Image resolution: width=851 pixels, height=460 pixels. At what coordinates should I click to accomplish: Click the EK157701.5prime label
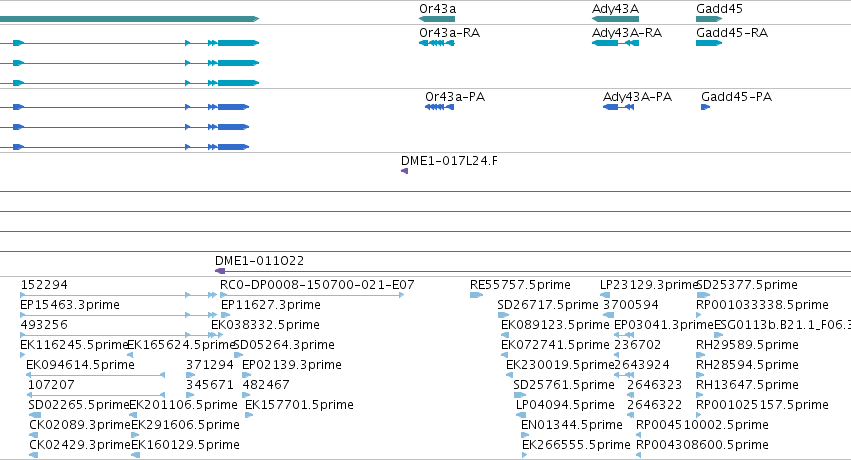click(299, 405)
